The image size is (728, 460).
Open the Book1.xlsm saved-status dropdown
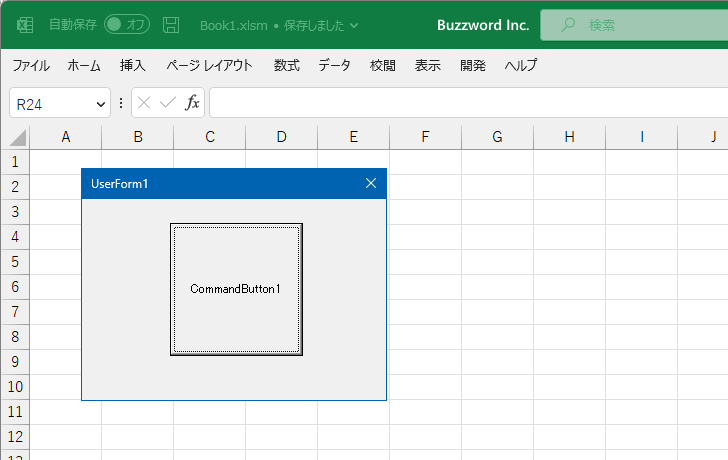354,26
